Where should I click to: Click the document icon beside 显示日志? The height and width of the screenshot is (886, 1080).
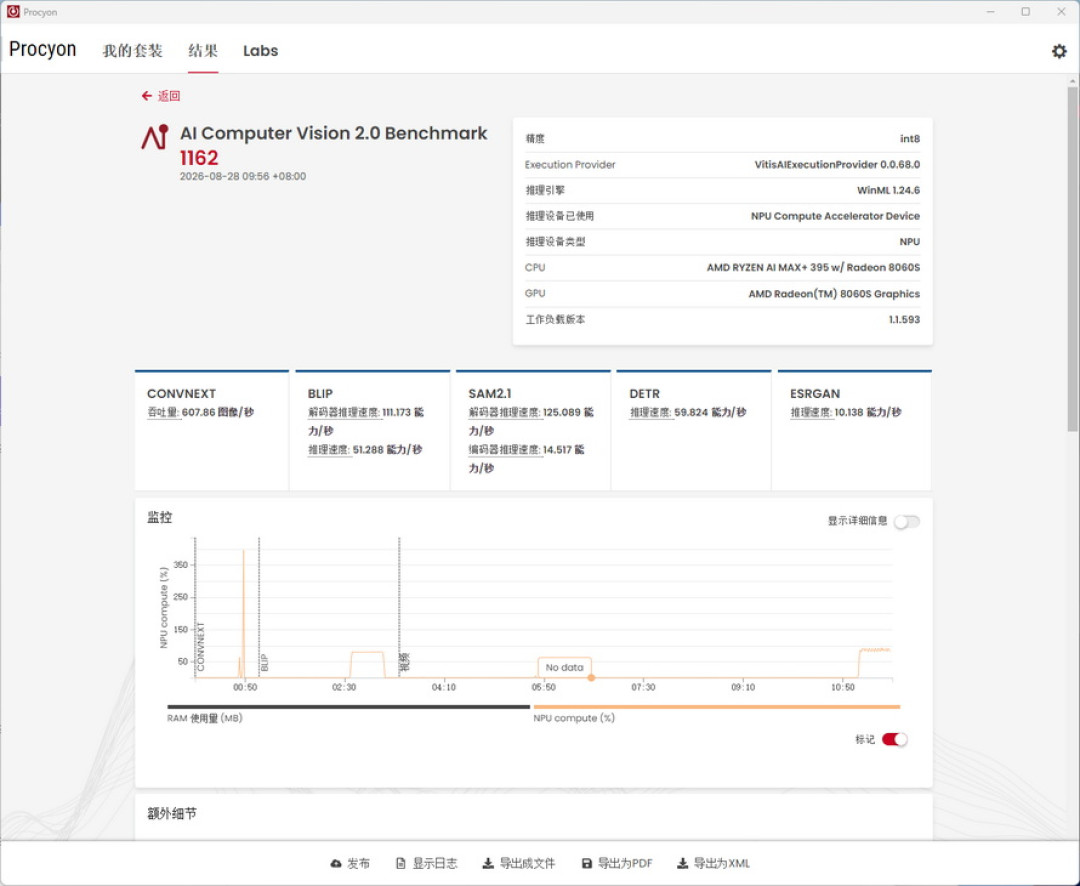(401, 863)
